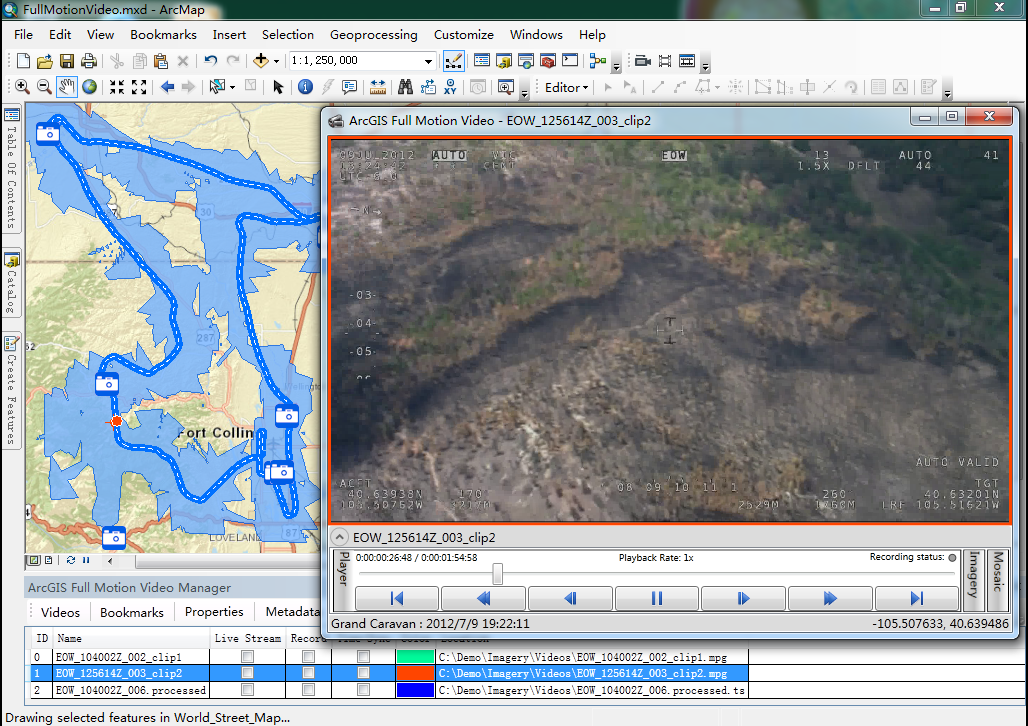
Task: Save the map with the Save icon
Action: (66, 61)
